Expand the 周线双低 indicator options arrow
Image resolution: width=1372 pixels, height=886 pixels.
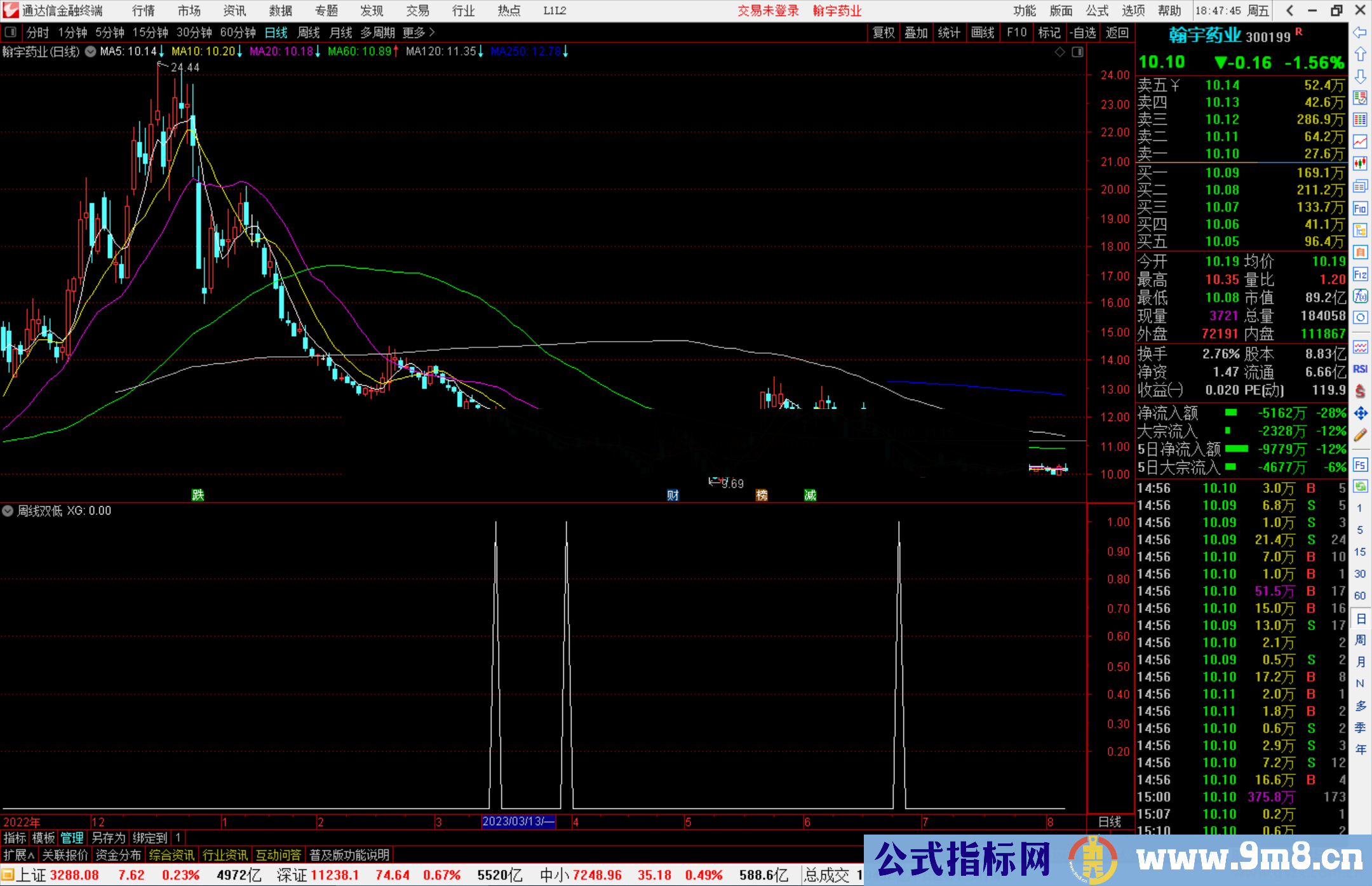[x=8, y=511]
